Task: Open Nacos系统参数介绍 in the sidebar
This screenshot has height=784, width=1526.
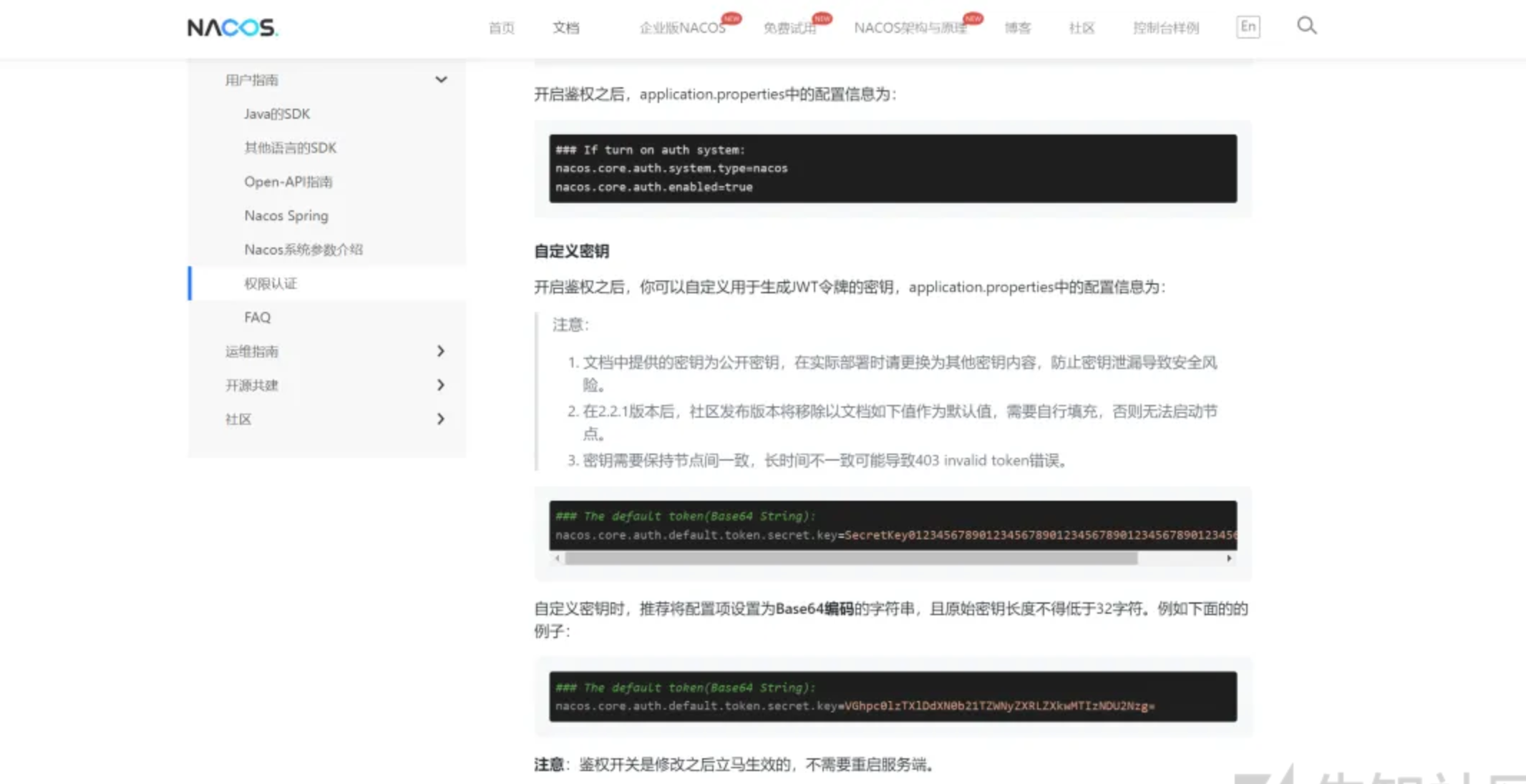Action: 303,250
